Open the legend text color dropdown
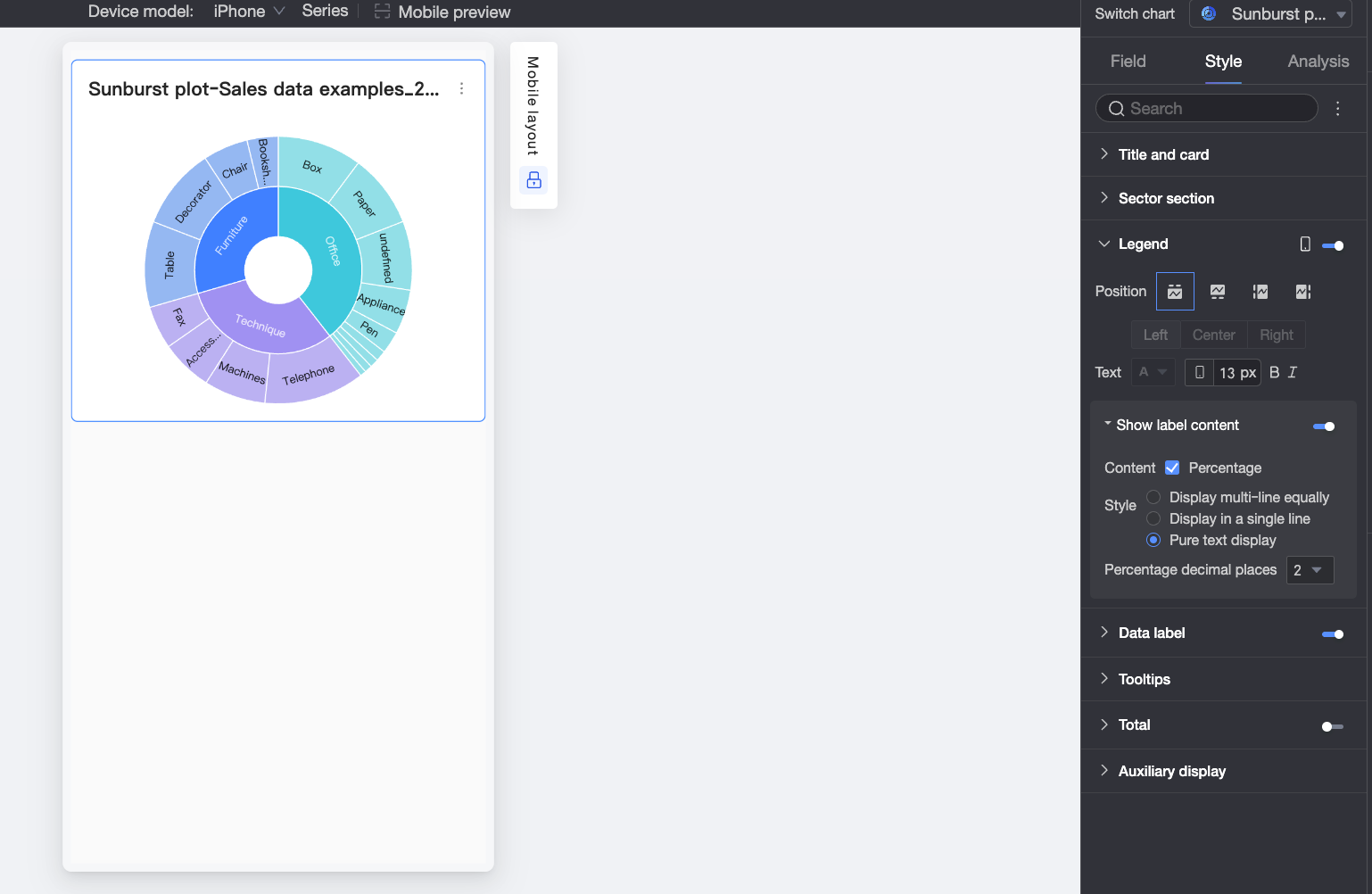This screenshot has height=894, width=1372. pos(1153,372)
